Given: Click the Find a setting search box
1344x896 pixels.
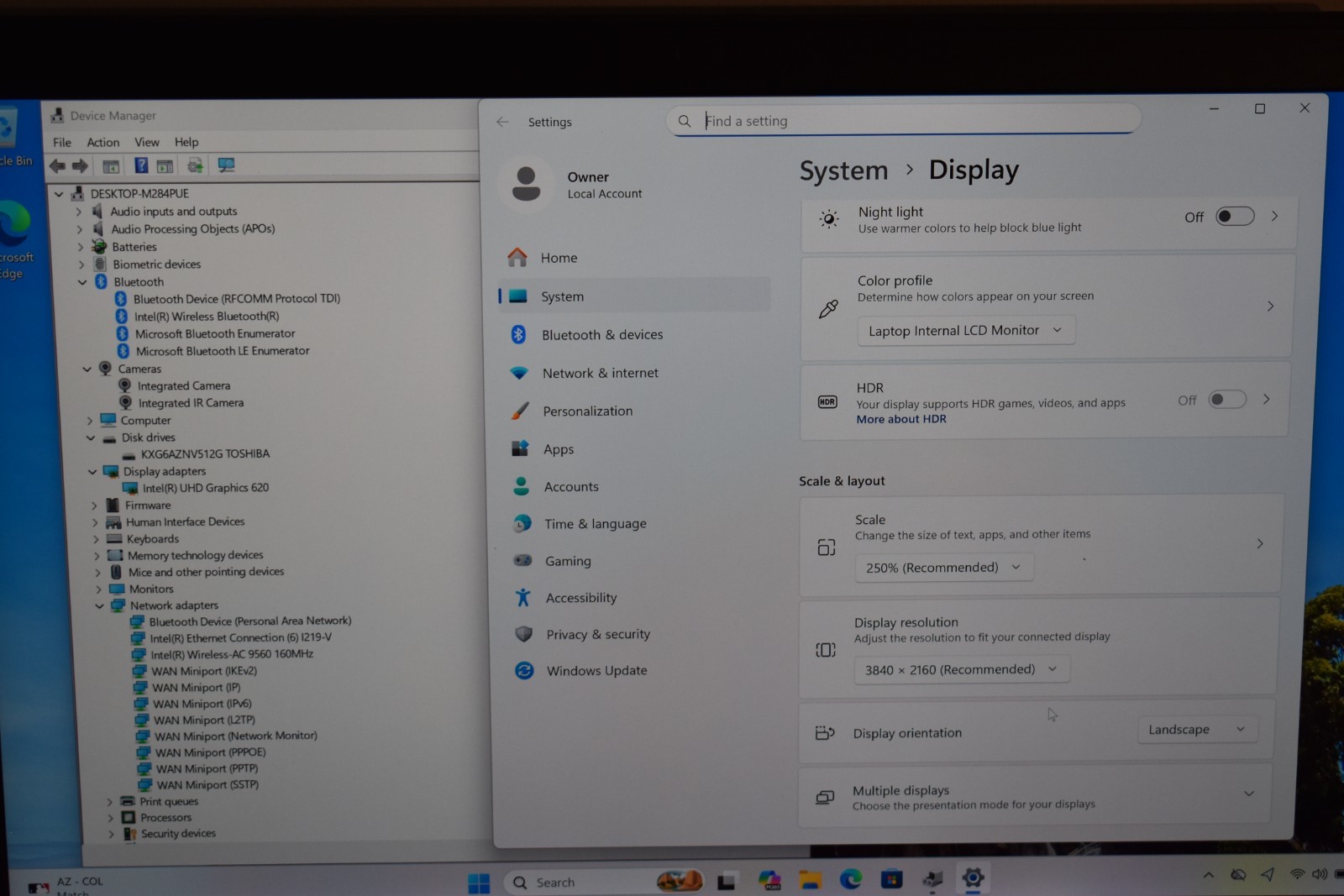Looking at the screenshot, I should point(904,120).
